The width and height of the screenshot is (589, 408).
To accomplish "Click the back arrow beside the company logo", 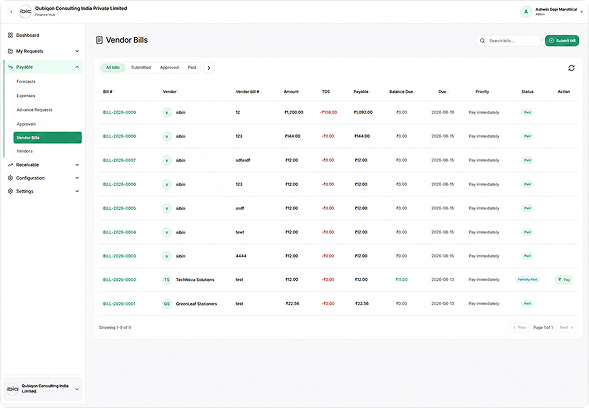I will (x=11, y=12).
